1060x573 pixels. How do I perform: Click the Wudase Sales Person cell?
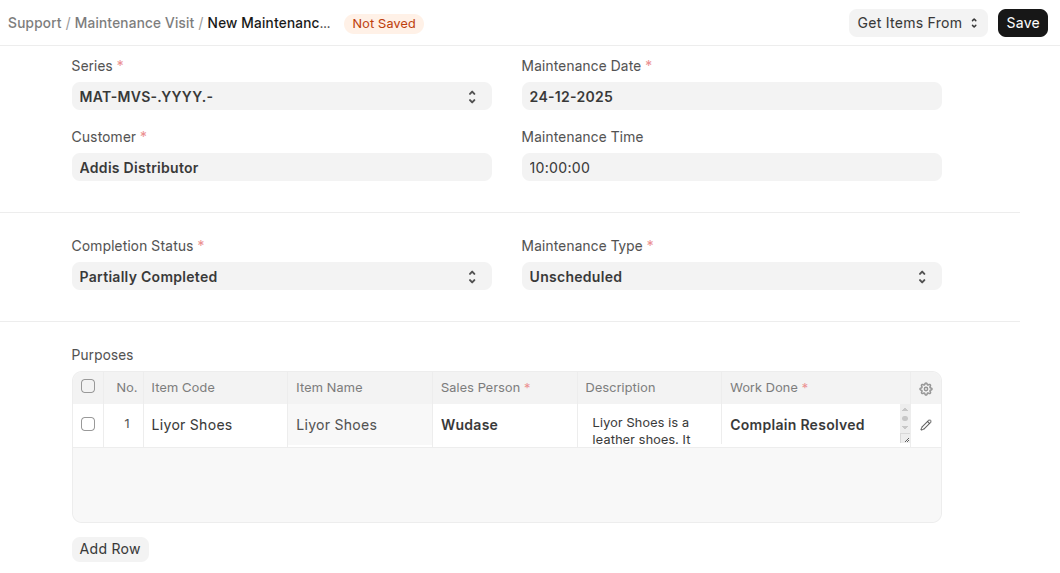click(x=504, y=425)
